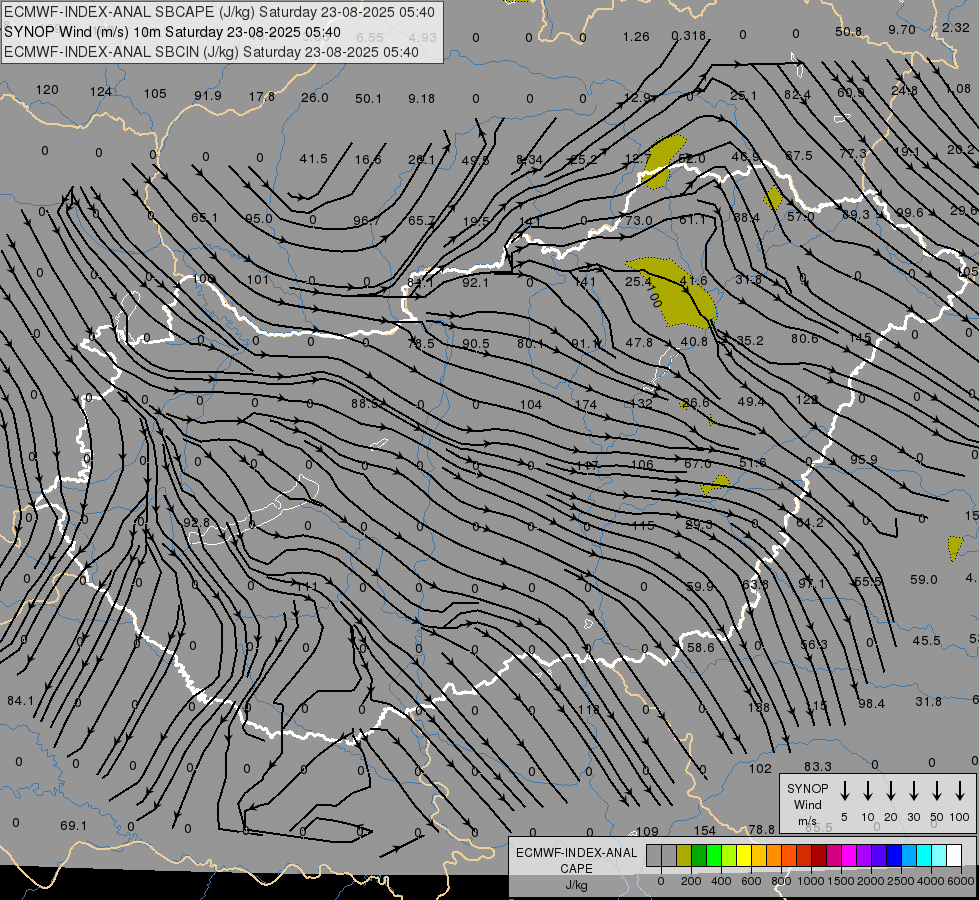Click the 600 tick label on CAPE scale
Viewport: 979px width, 900px height.
pos(751,881)
